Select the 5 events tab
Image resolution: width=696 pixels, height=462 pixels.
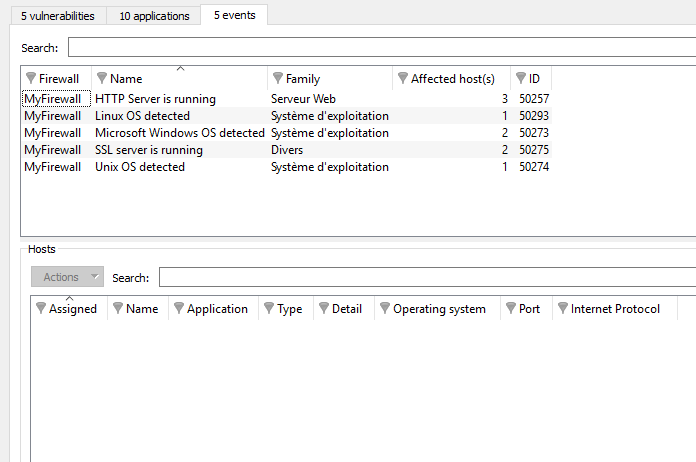pyautogui.click(x=234, y=15)
